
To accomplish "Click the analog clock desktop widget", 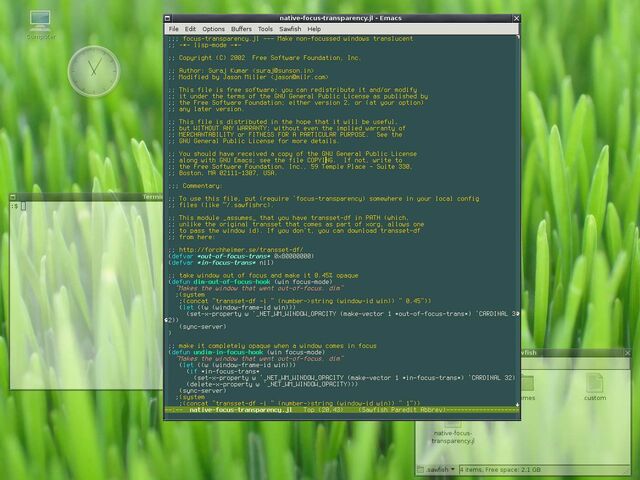I will pos(94,71).
